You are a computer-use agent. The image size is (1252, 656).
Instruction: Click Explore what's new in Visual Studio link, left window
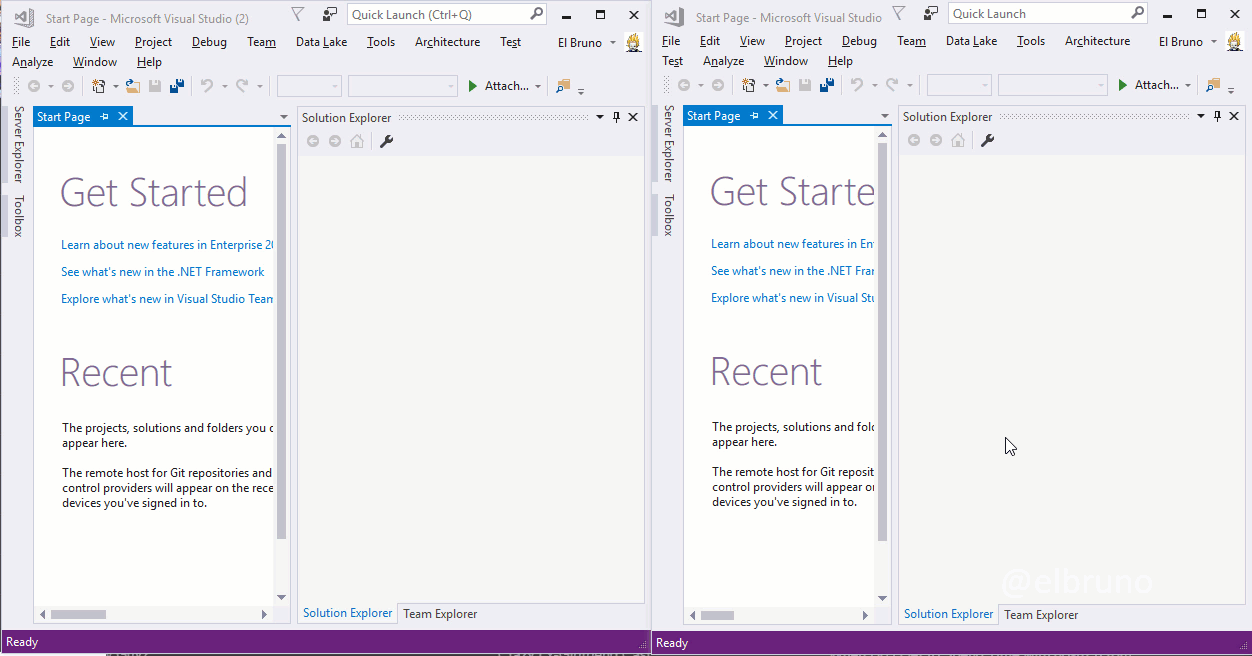point(167,299)
